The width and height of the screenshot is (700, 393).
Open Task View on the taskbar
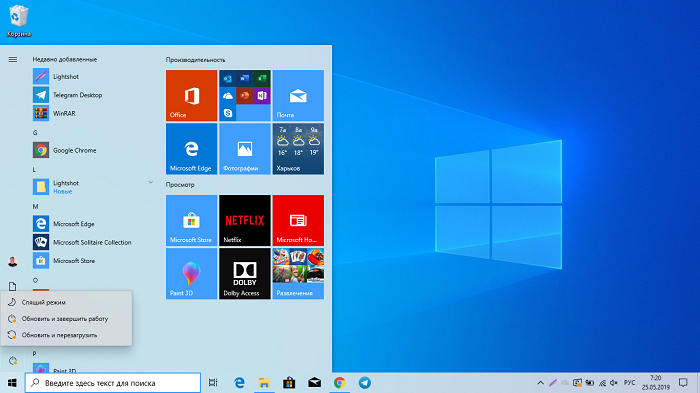(213, 383)
